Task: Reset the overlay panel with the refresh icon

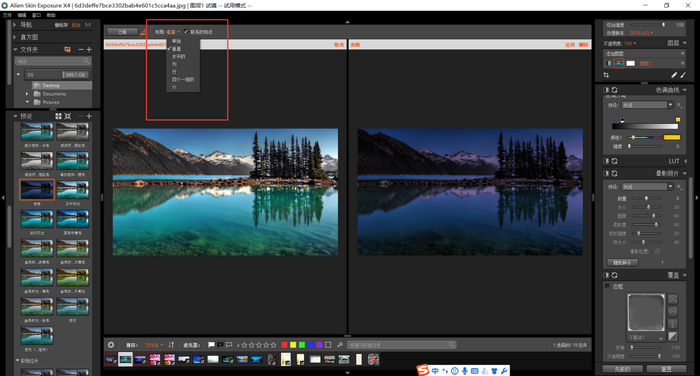Action: 615,275
